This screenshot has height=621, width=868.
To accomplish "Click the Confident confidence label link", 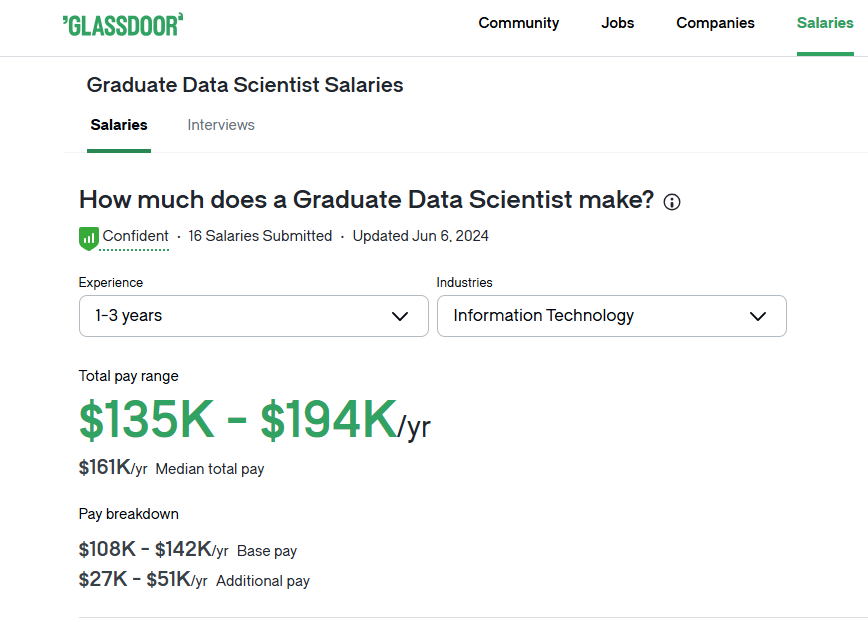I will (x=135, y=236).
